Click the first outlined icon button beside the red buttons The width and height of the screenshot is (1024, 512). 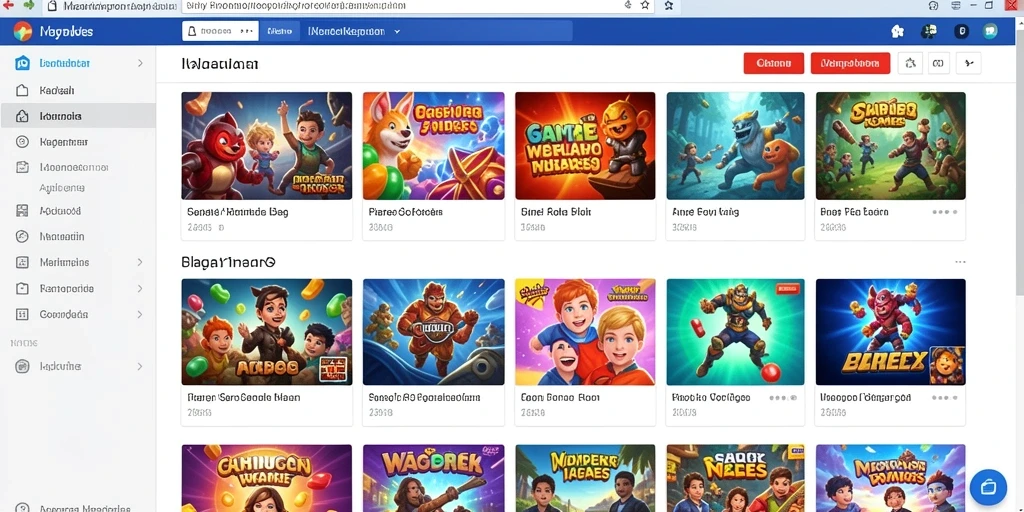[x=911, y=63]
